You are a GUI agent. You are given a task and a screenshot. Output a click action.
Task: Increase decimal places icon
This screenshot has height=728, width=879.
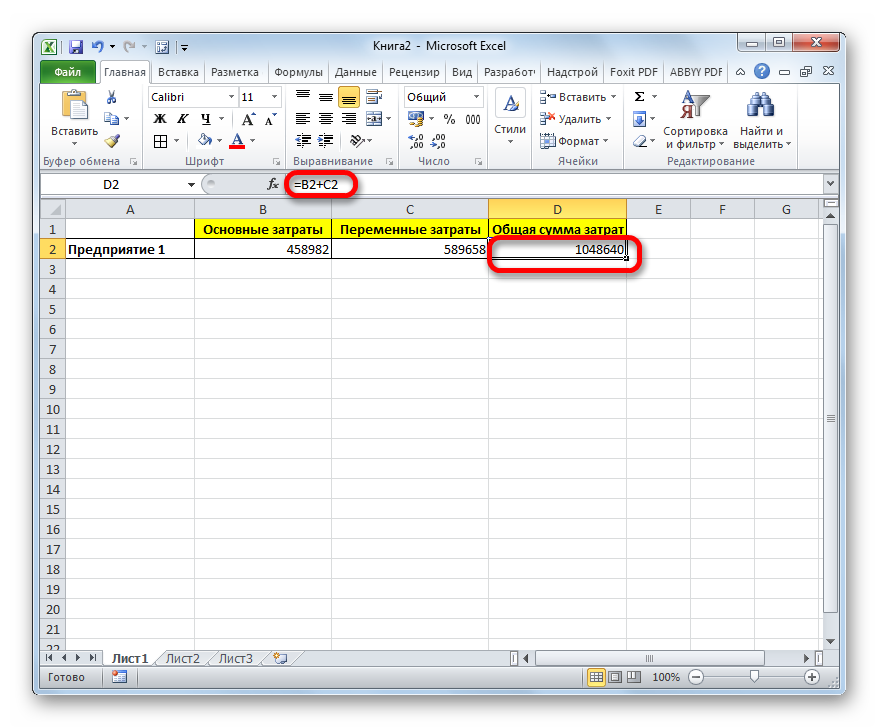416,141
